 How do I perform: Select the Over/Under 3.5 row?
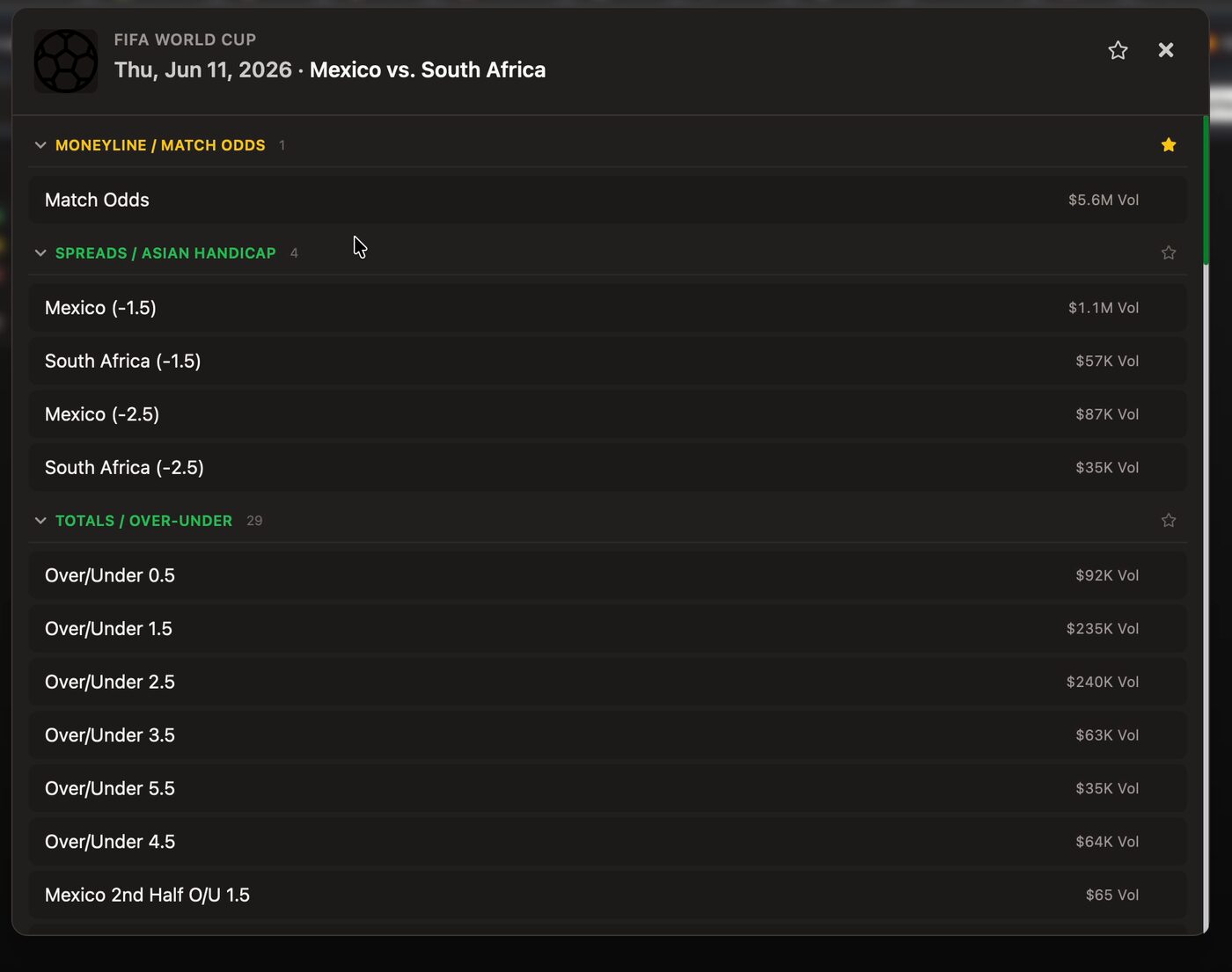608,735
